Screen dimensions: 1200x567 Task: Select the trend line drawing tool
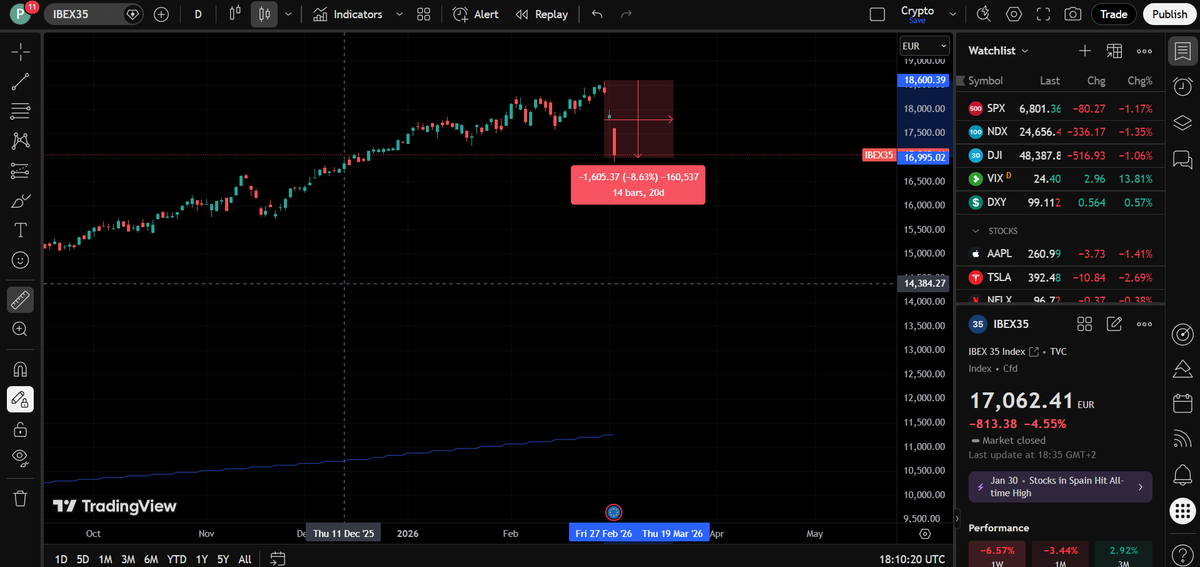pyautogui.click(x=20, y=82)
